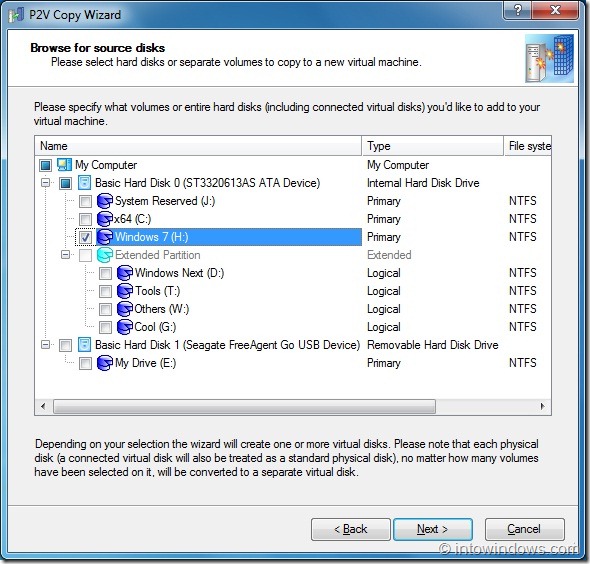Check the Windows Next (D:) checkbox
This screenshot has height=564, width=590.
(x=105, y=274)
